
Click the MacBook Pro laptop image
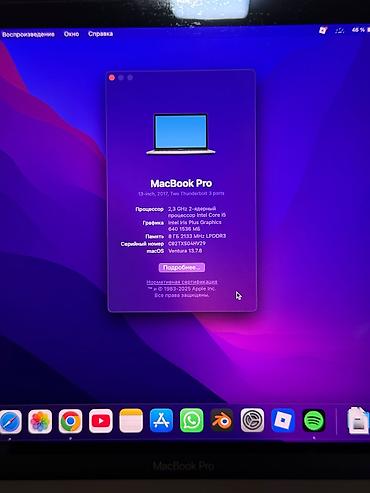[x=181, y=134]
